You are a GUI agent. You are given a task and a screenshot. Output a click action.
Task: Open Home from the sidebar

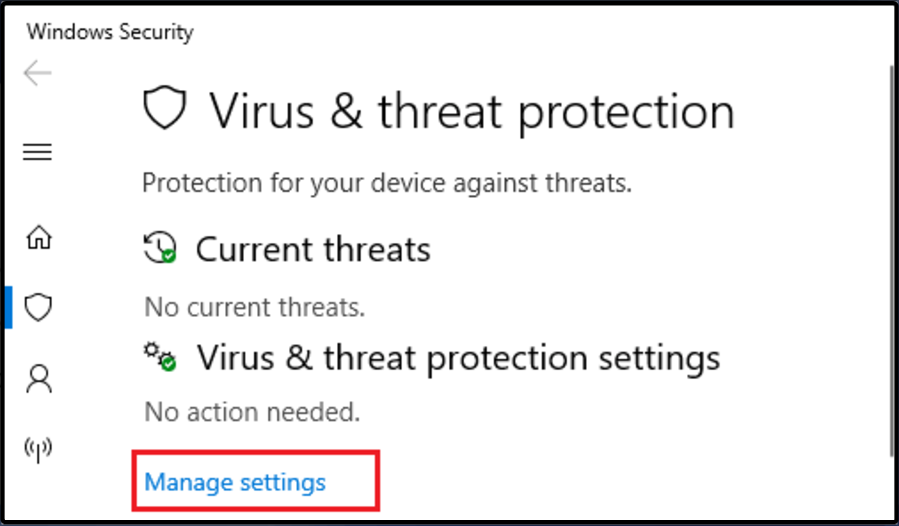click(38, 238)
